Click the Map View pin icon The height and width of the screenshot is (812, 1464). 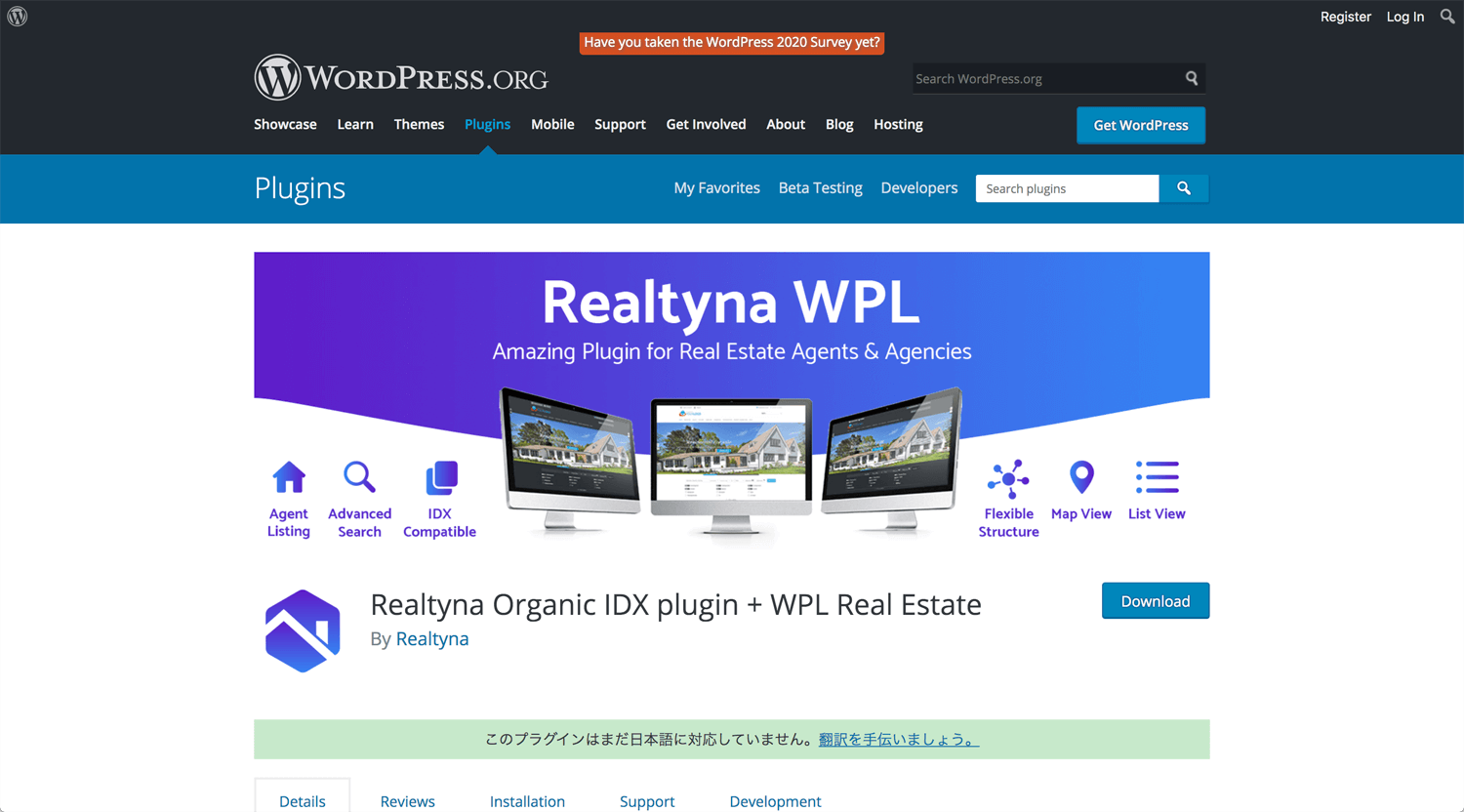(x=1081, y=477)
